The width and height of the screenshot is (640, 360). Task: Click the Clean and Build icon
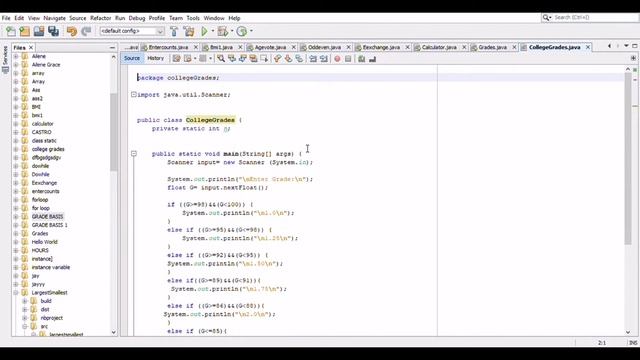coord(189,31)
